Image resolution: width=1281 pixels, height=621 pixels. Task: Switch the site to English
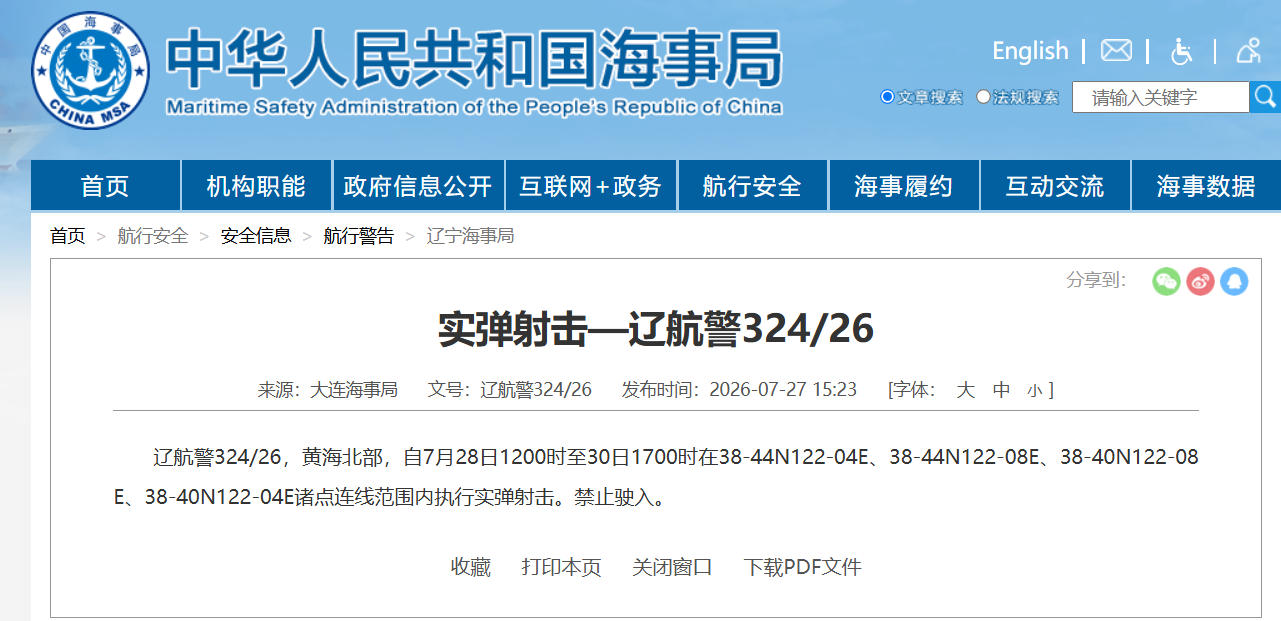point(1030,50)
